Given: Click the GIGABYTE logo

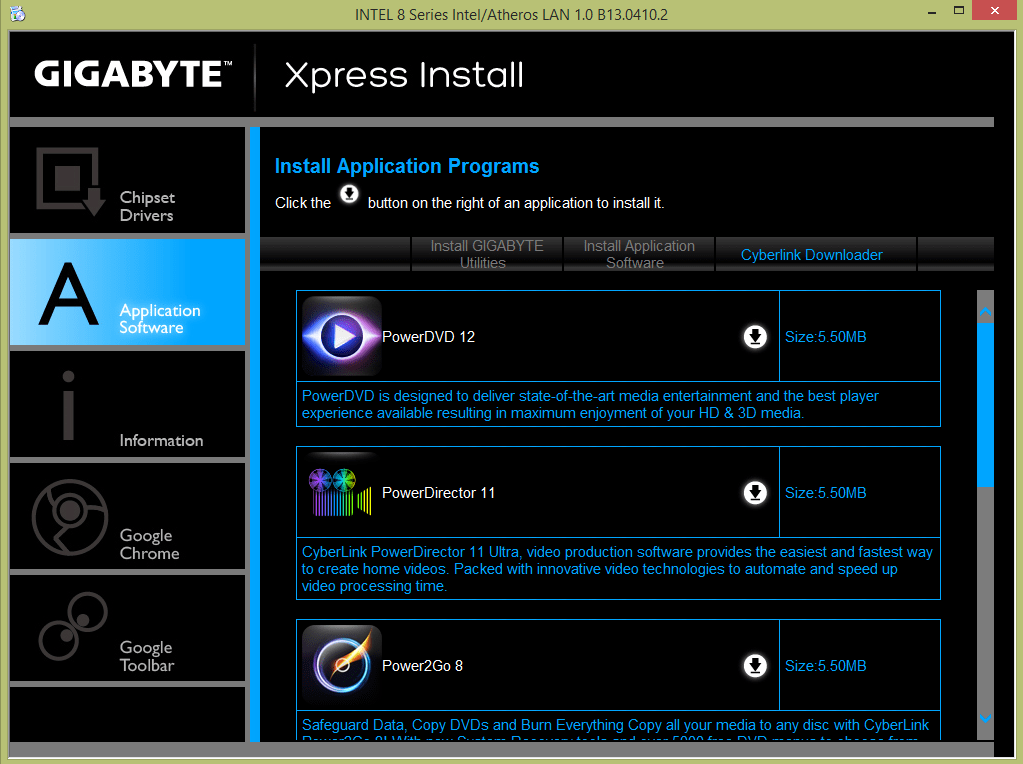Looking at the screenshot, I should [x=133, y=74].
